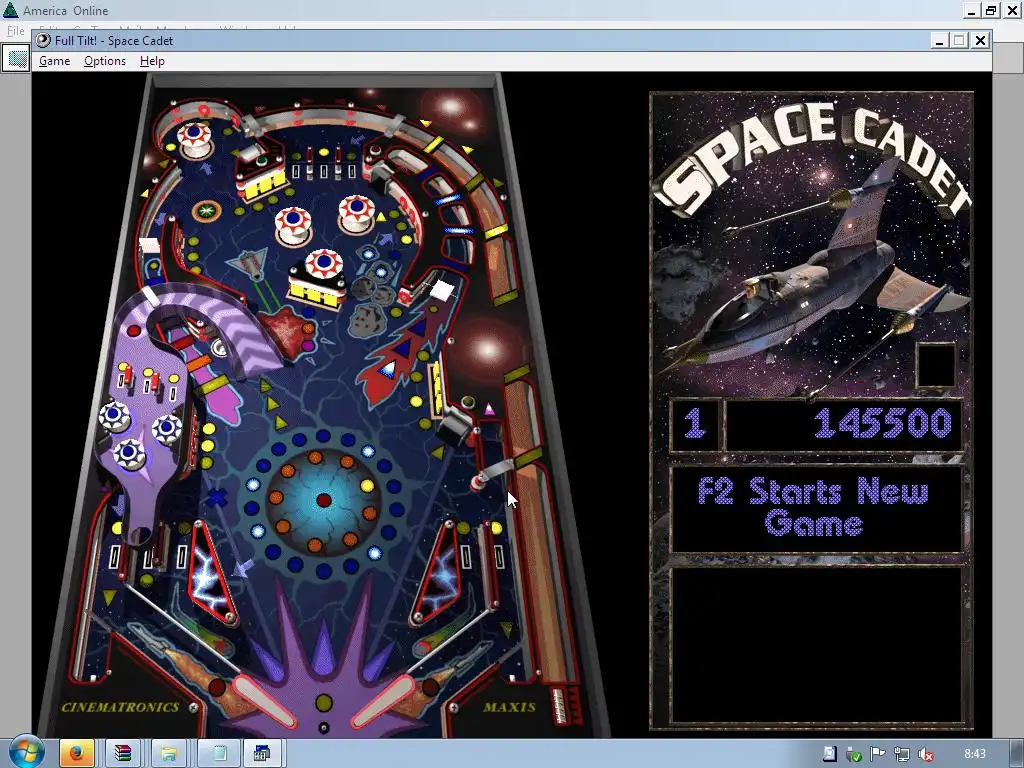Viewport: 1024px width, 768px height.
Task: Minimize the Space Cadet window
Action: click(939, 40)
